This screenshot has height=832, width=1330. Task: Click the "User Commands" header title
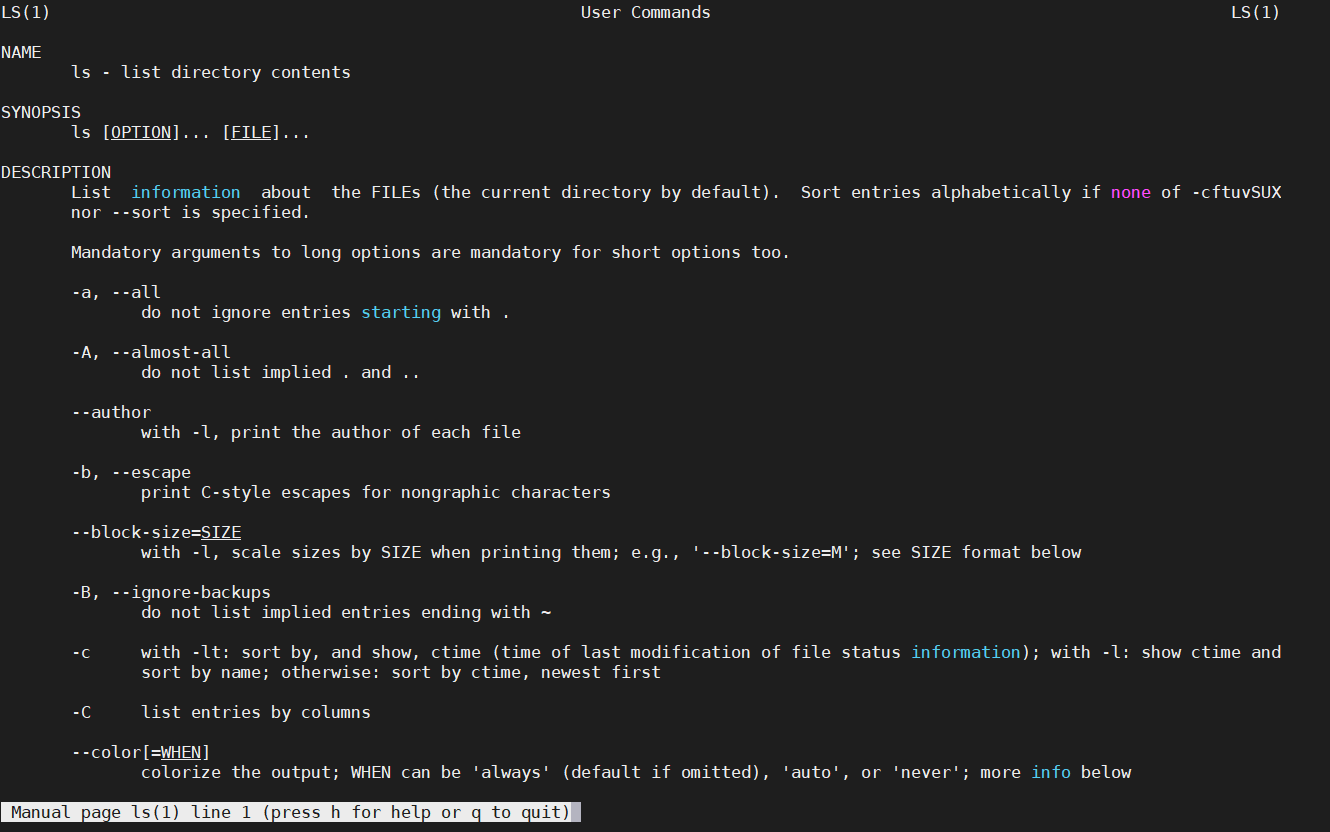pos(645,12)
